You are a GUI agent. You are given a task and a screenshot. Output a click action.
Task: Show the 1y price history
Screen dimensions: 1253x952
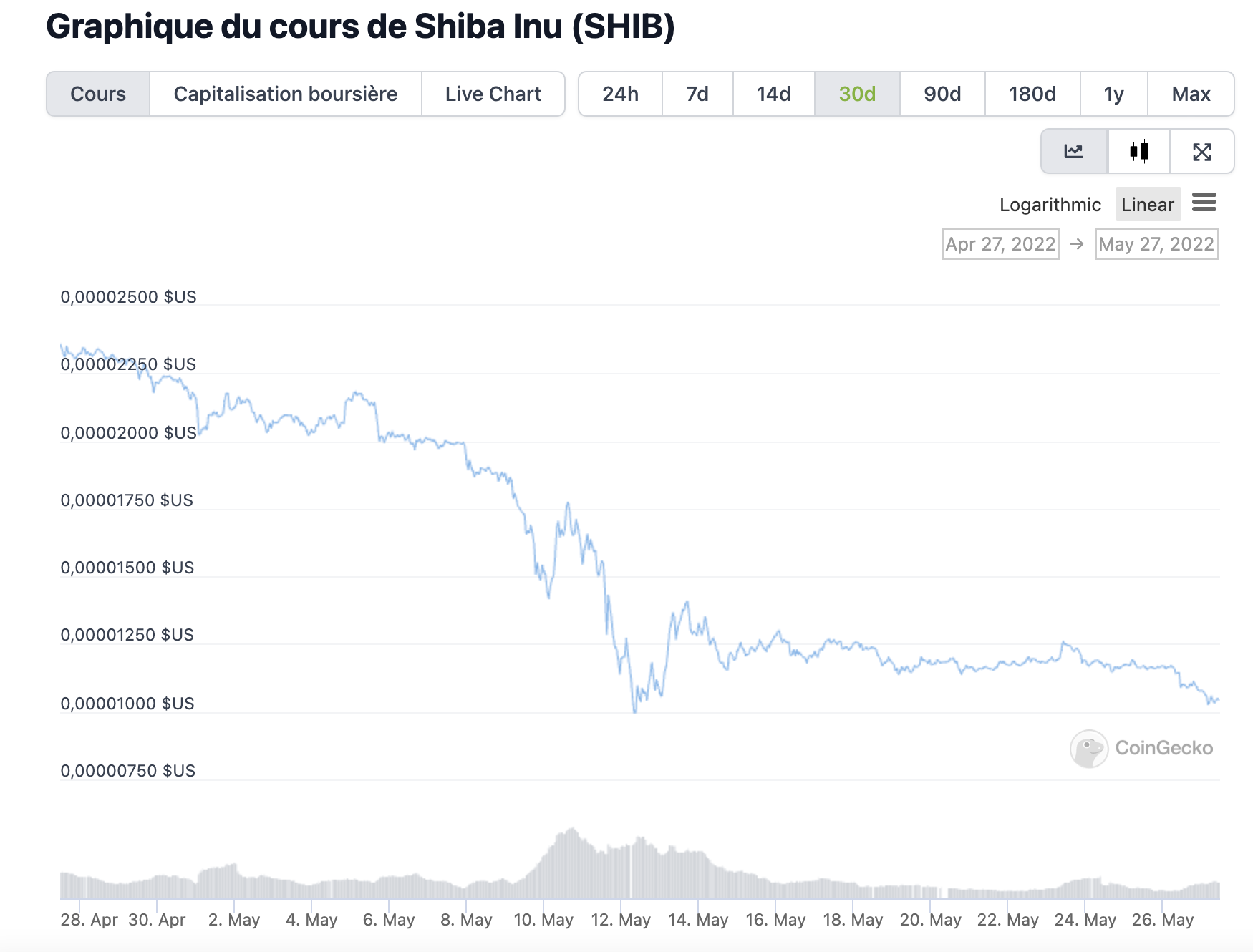(1113, 94)
